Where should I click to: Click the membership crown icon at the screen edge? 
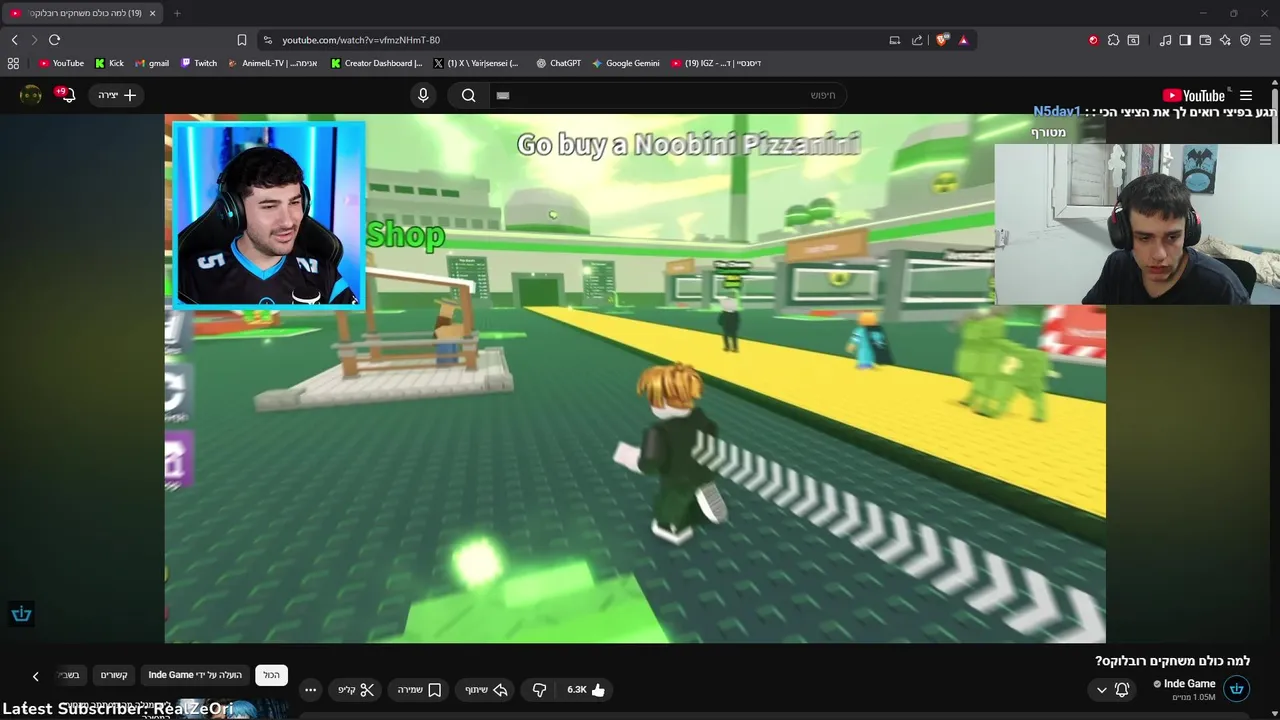pyautogui.click(x=21, y=614)
